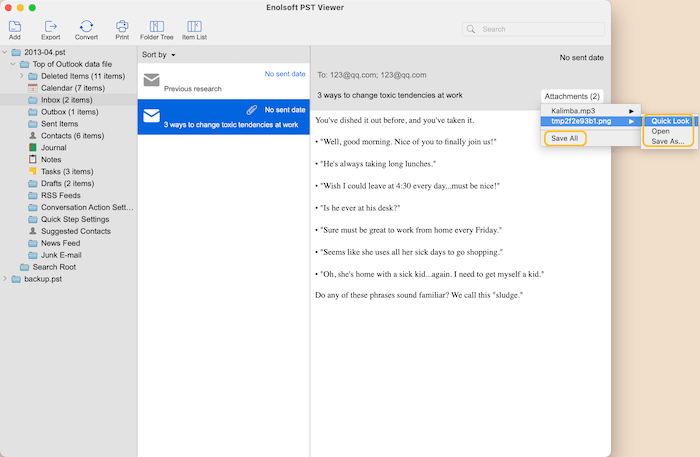Expand the backup.pst file node

click(6, 279)
